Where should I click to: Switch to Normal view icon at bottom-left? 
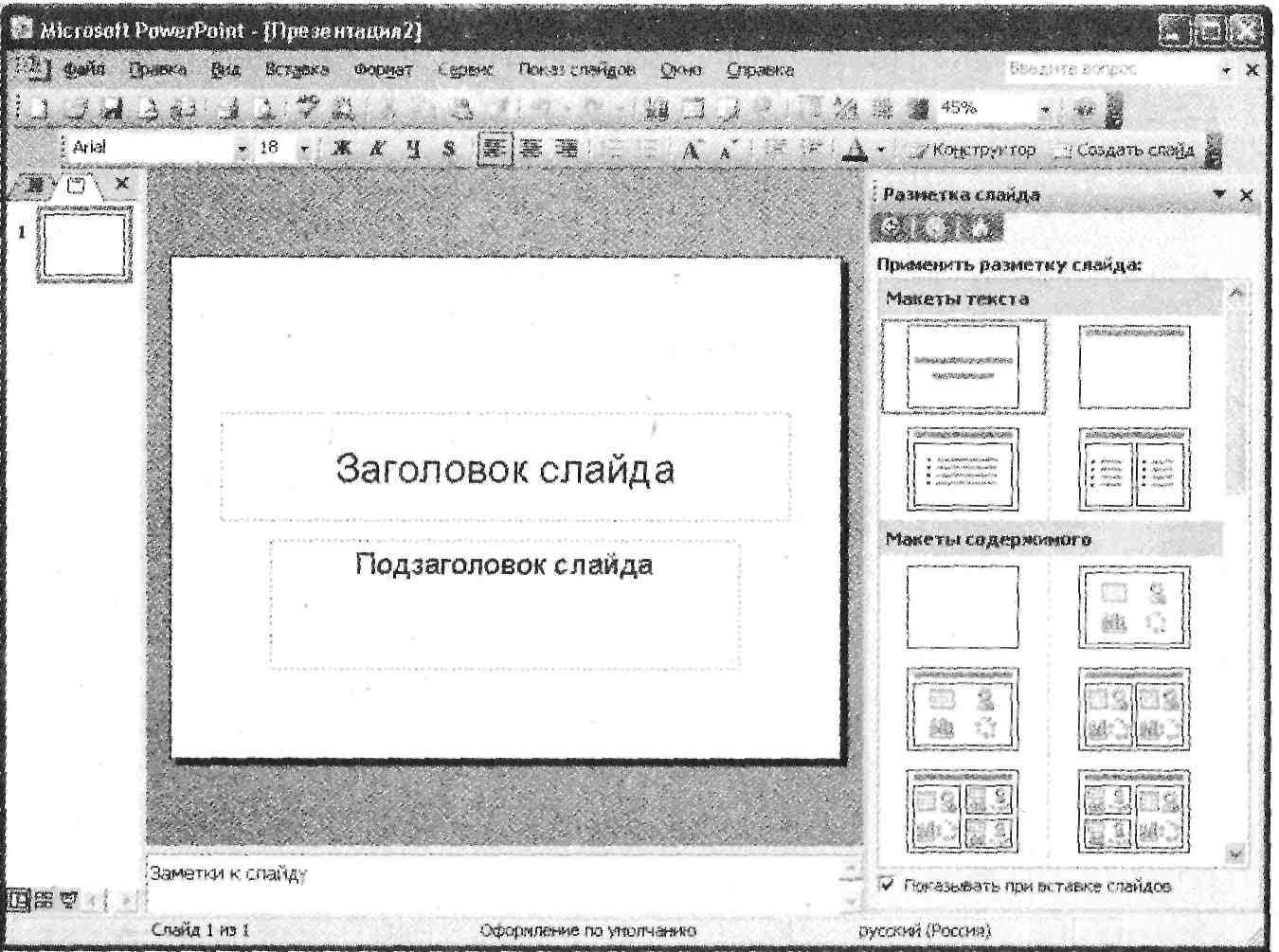(x=17, y=899)
